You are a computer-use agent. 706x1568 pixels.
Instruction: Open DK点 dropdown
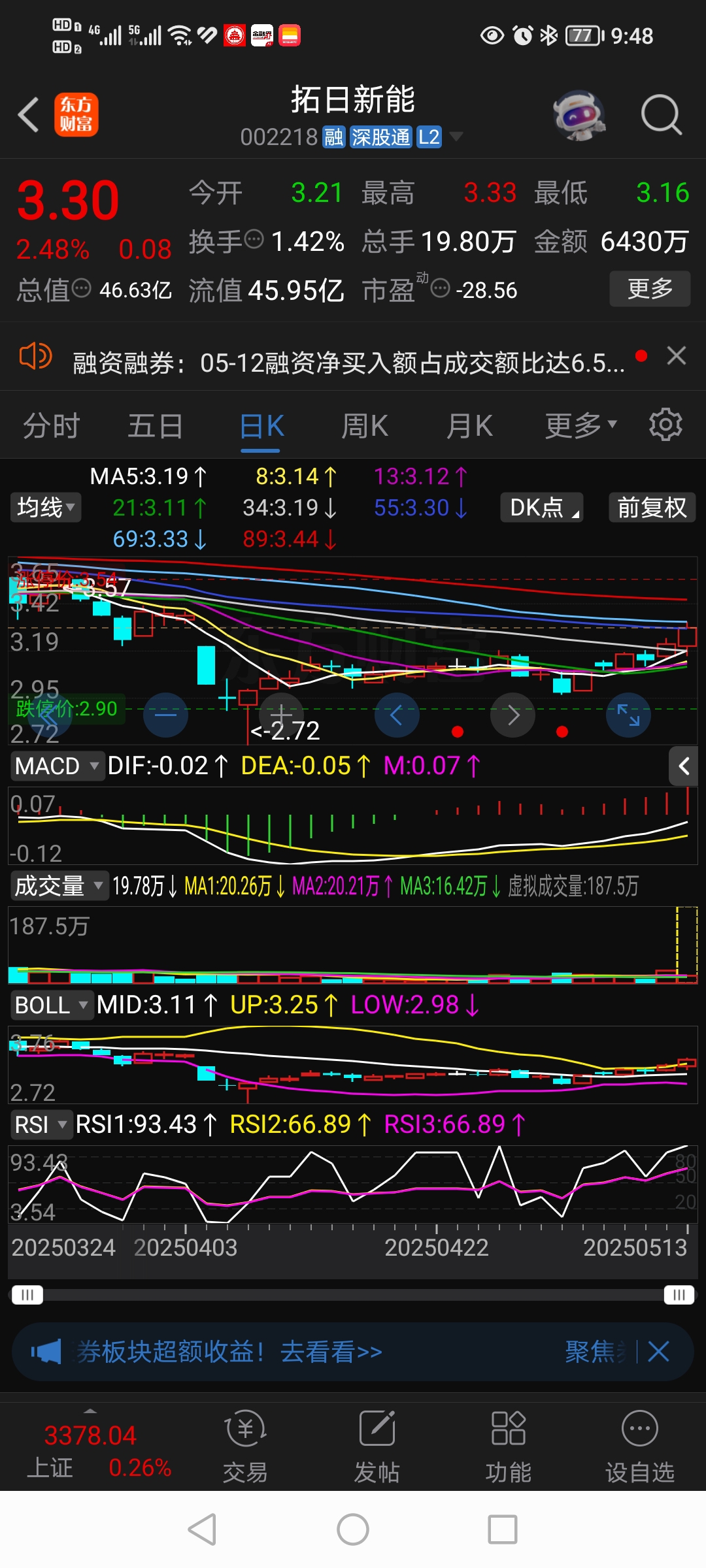(x=542, y=508)
